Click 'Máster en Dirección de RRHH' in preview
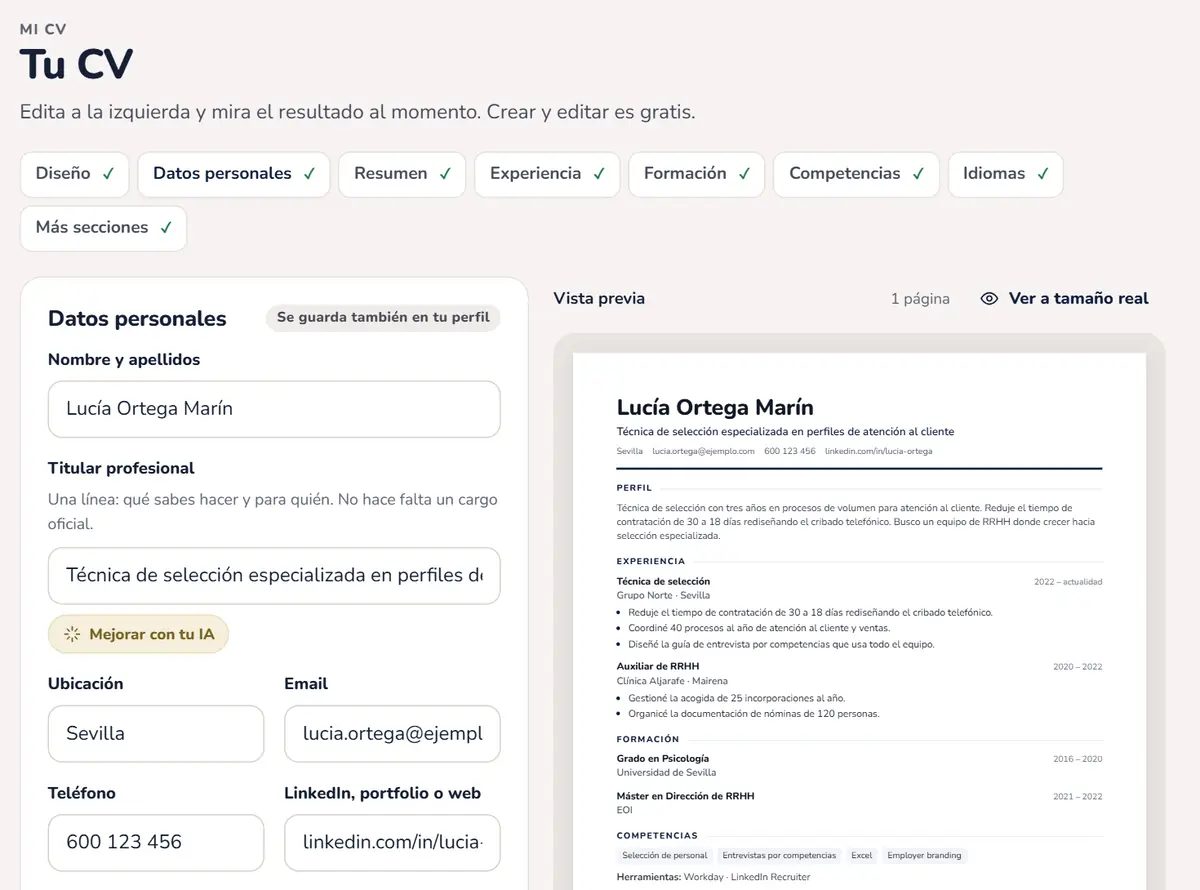This screenshot has width=1200, height=890. click(x=685, y=796)
